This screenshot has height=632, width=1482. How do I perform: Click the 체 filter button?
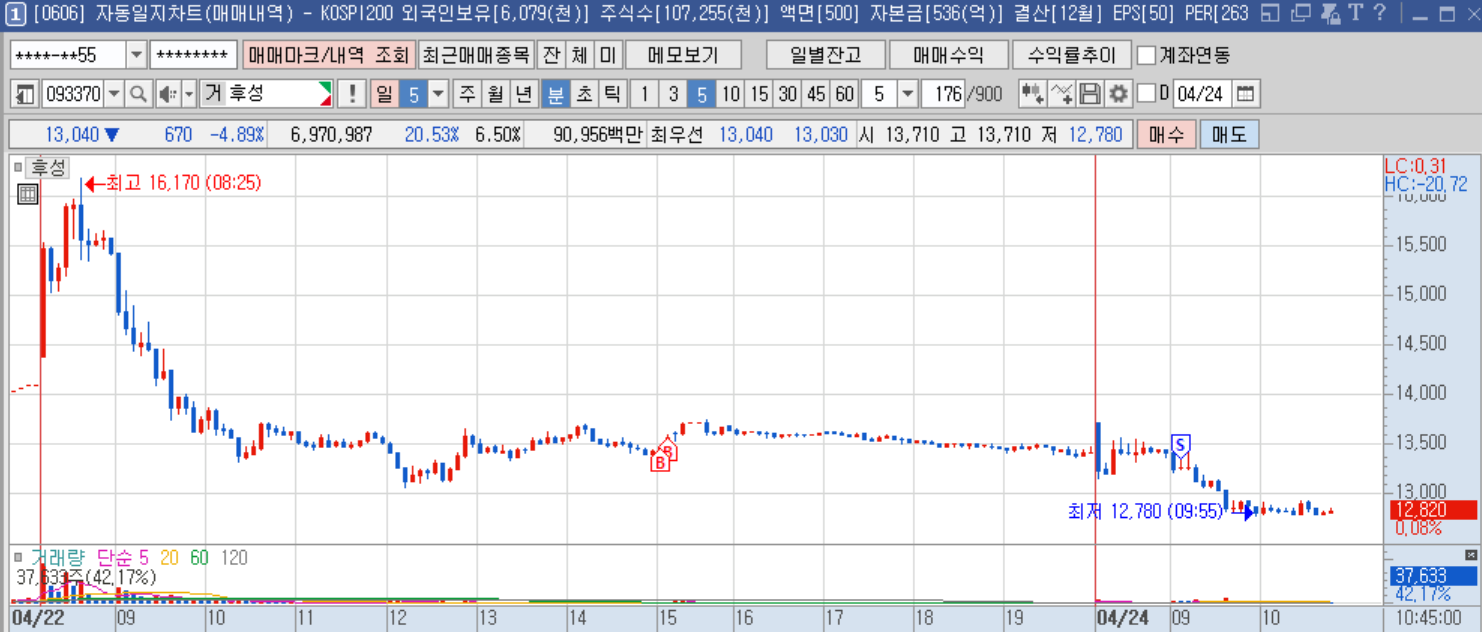pyautogui.click(x=579, y=55)
